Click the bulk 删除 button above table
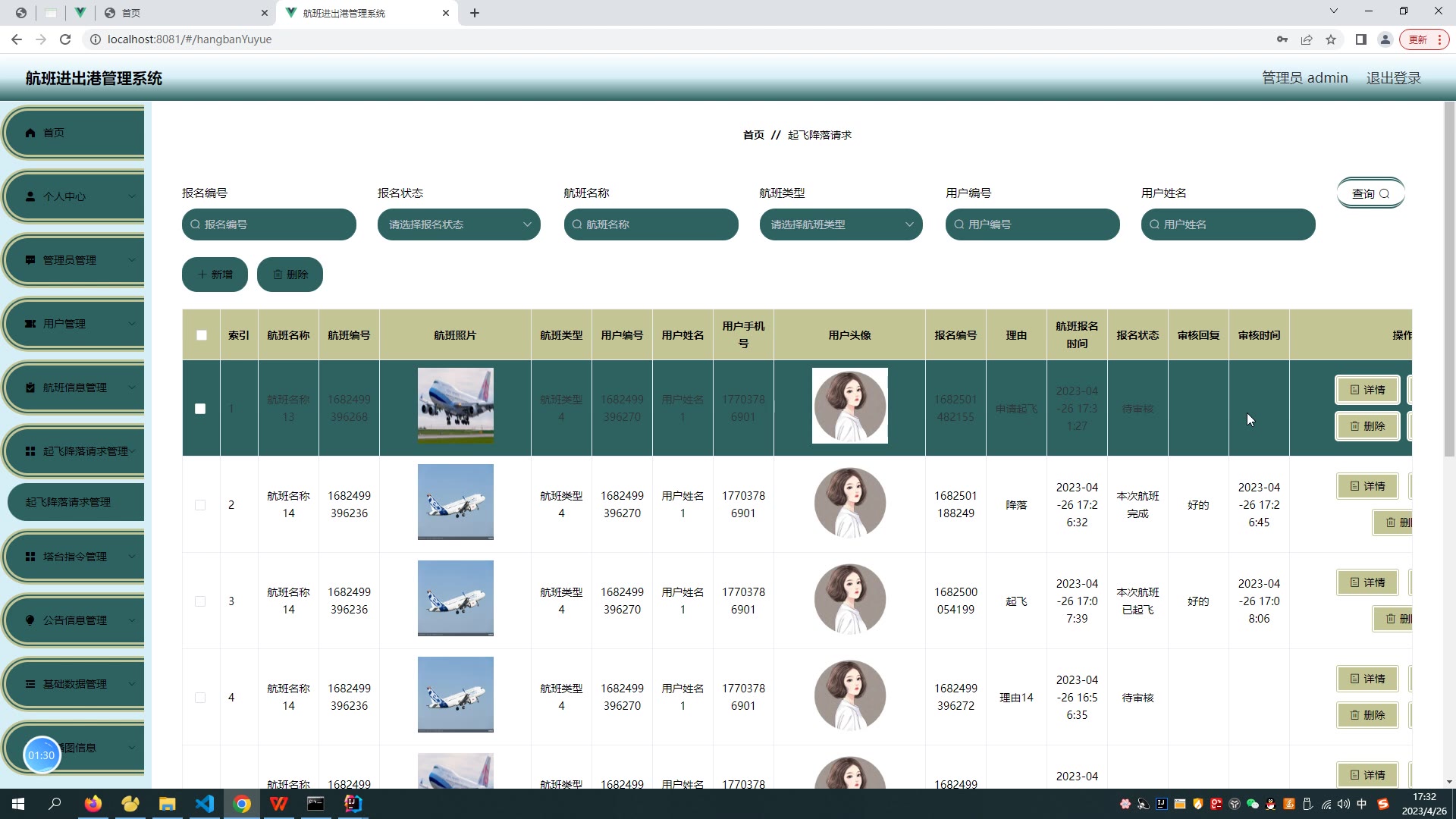The height and width of the screenshot is (819, 1456). 290,275
